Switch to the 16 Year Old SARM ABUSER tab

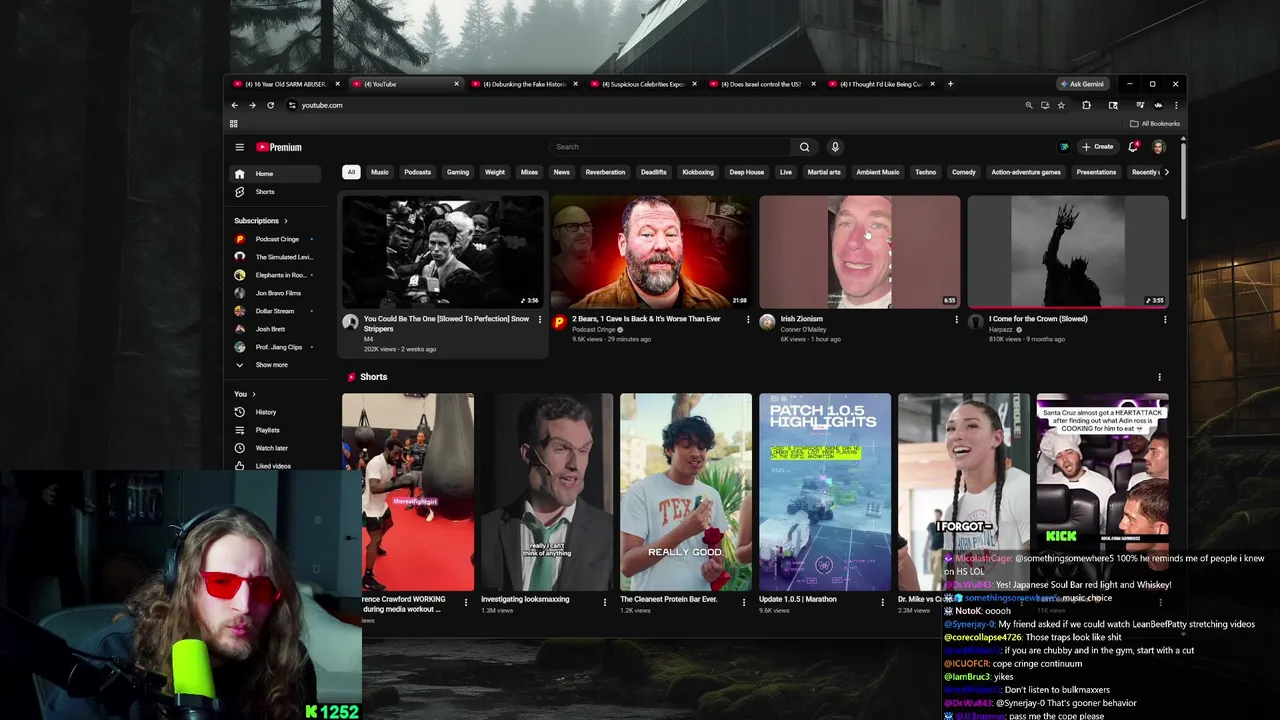click(x=285, y=84)
